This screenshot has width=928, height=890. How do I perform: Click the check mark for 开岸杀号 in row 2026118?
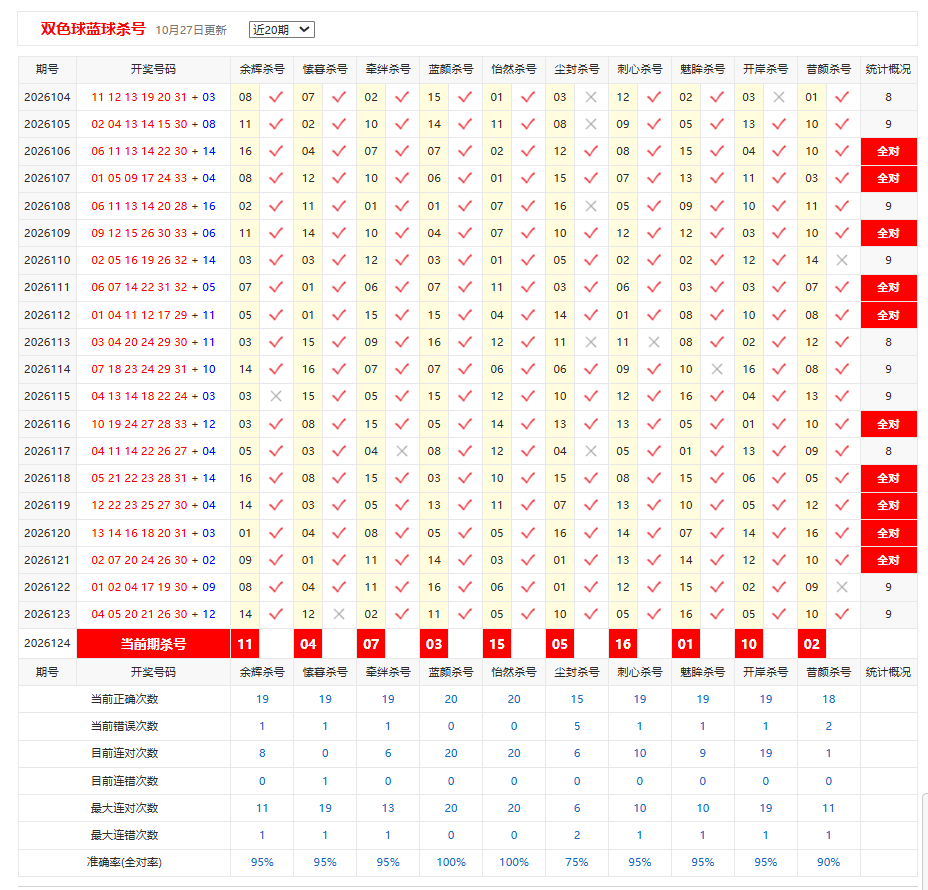point(779,478)
